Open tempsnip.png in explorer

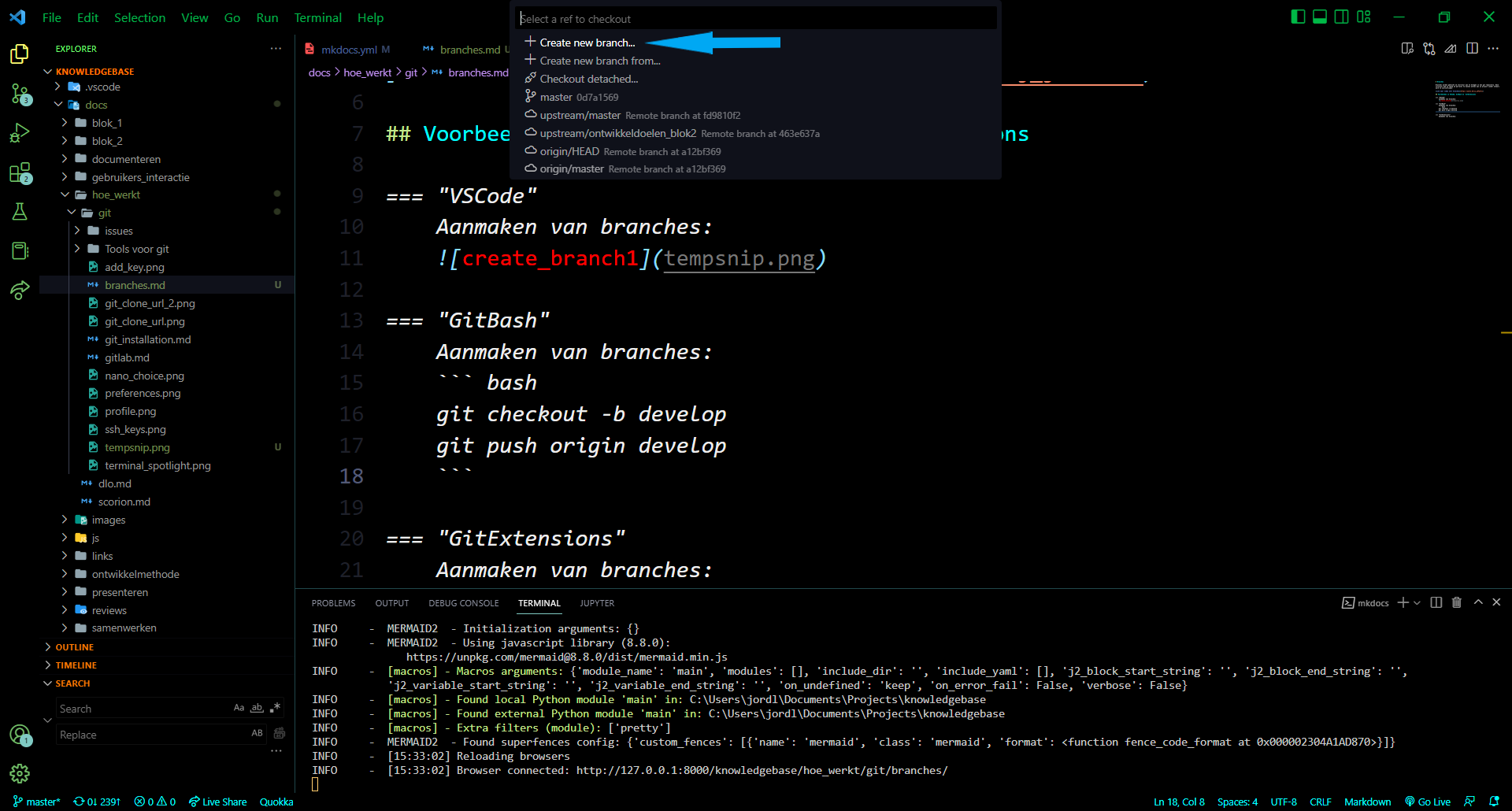coord(137,447)
